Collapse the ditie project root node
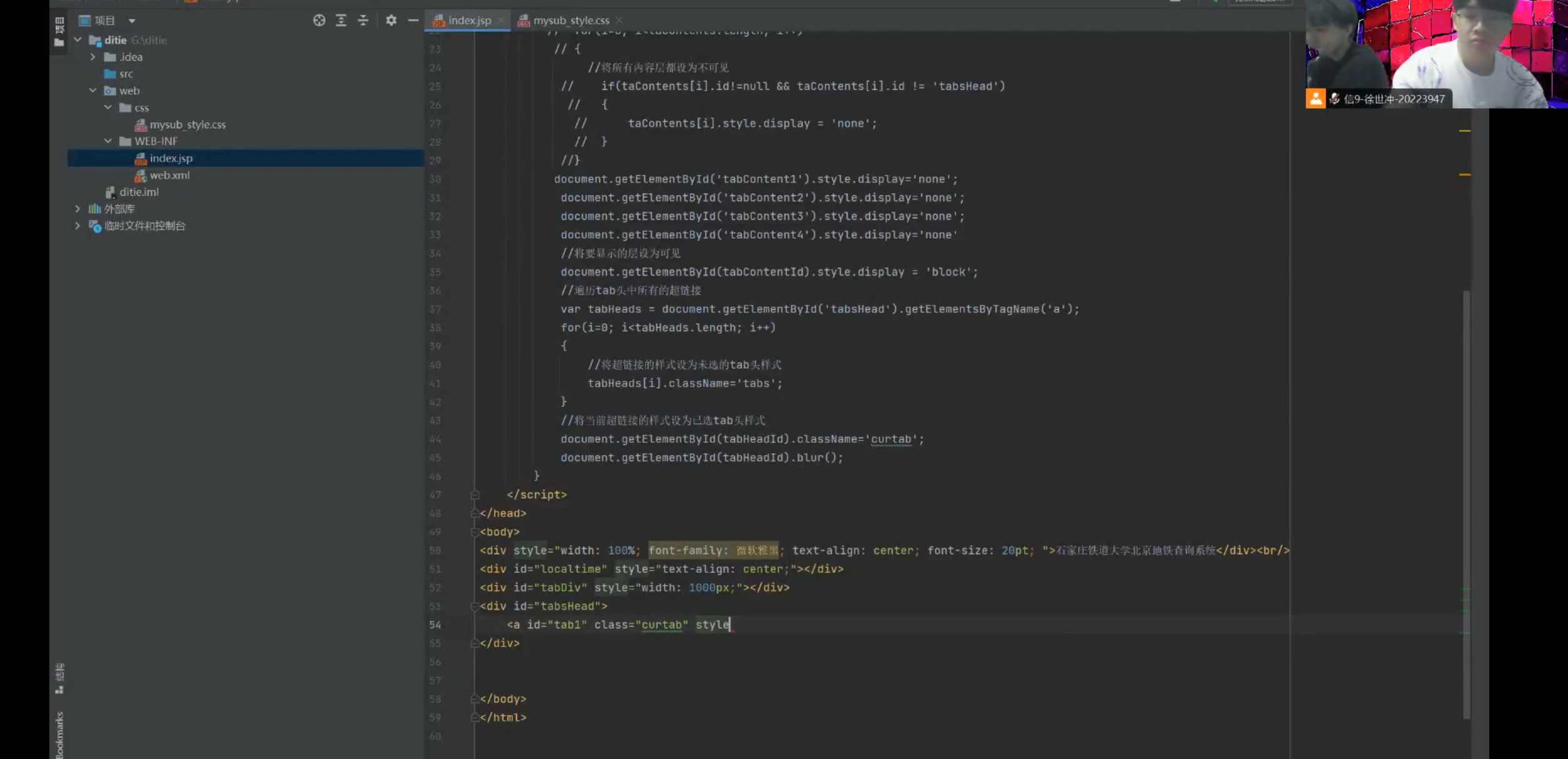 coord(77,39)
